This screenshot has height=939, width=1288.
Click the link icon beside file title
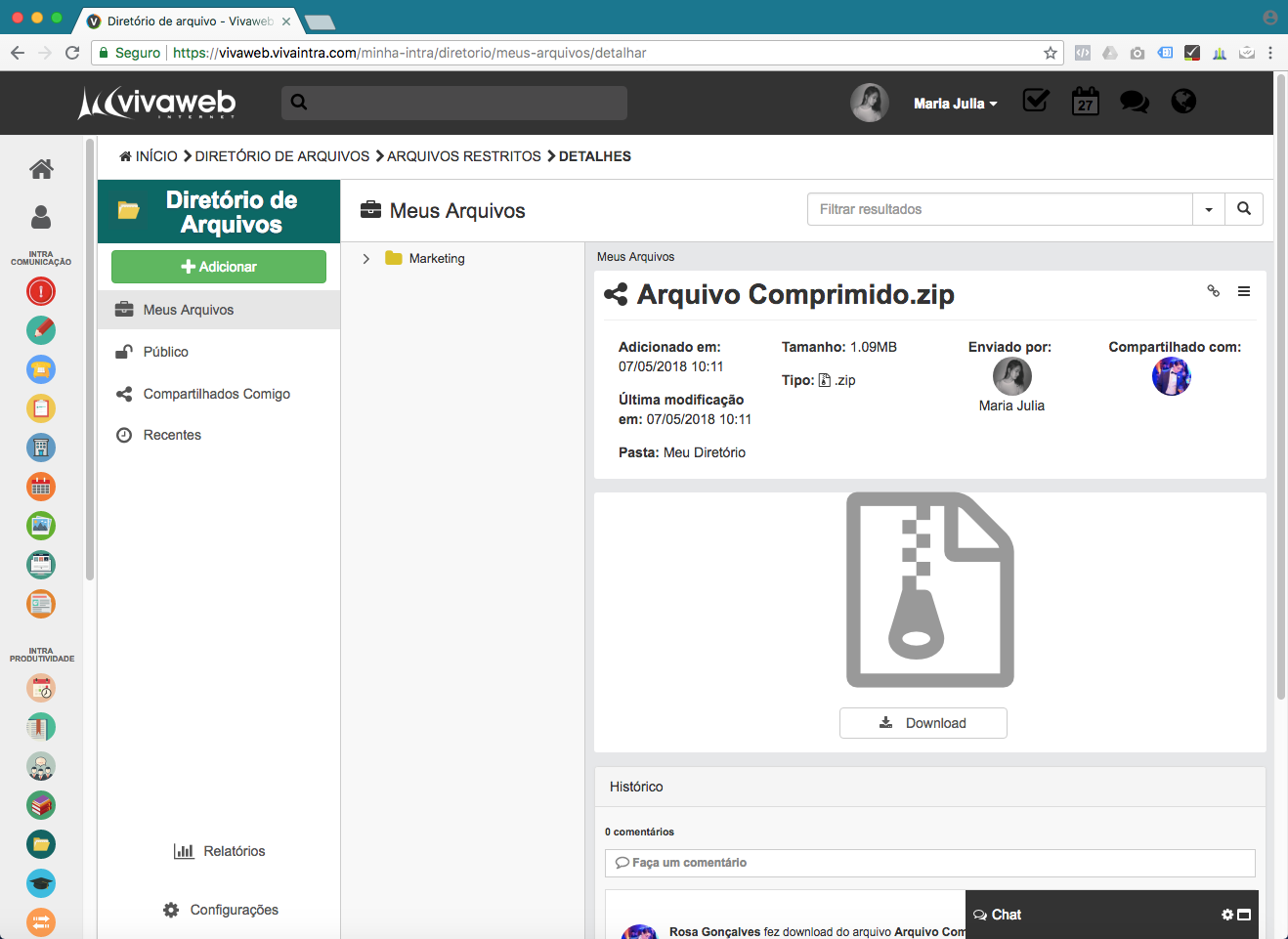(1213, 291)
